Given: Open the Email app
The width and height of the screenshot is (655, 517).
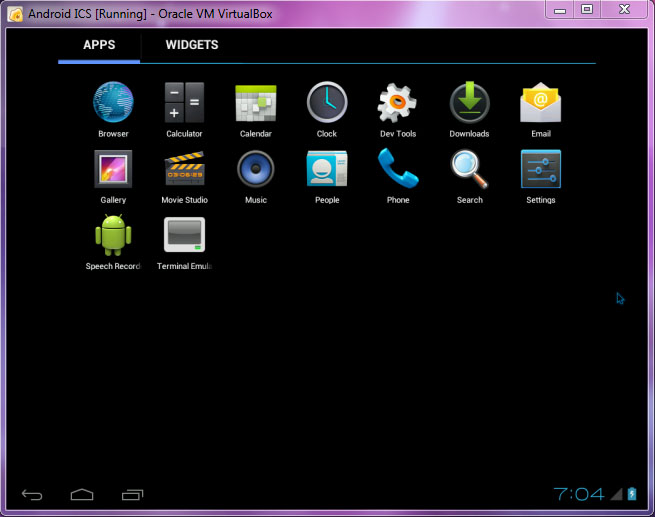Looking at the screenshot, I should 541,102.
